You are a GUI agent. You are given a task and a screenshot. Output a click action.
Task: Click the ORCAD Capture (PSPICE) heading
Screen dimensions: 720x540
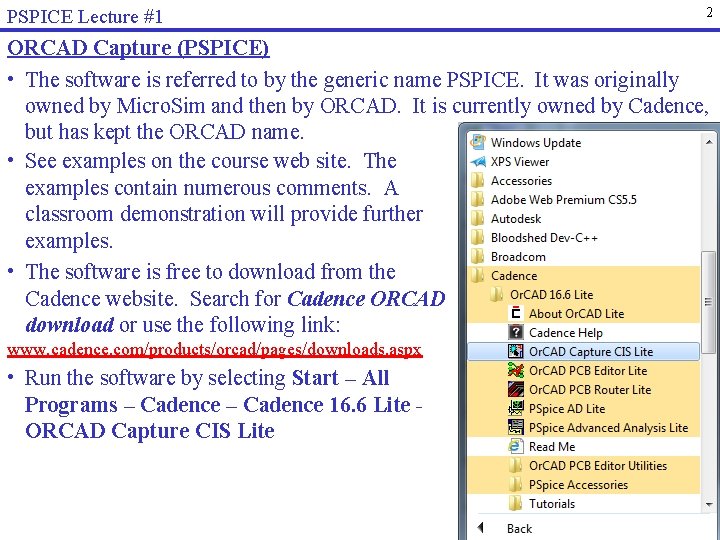(x=138, y=48)
